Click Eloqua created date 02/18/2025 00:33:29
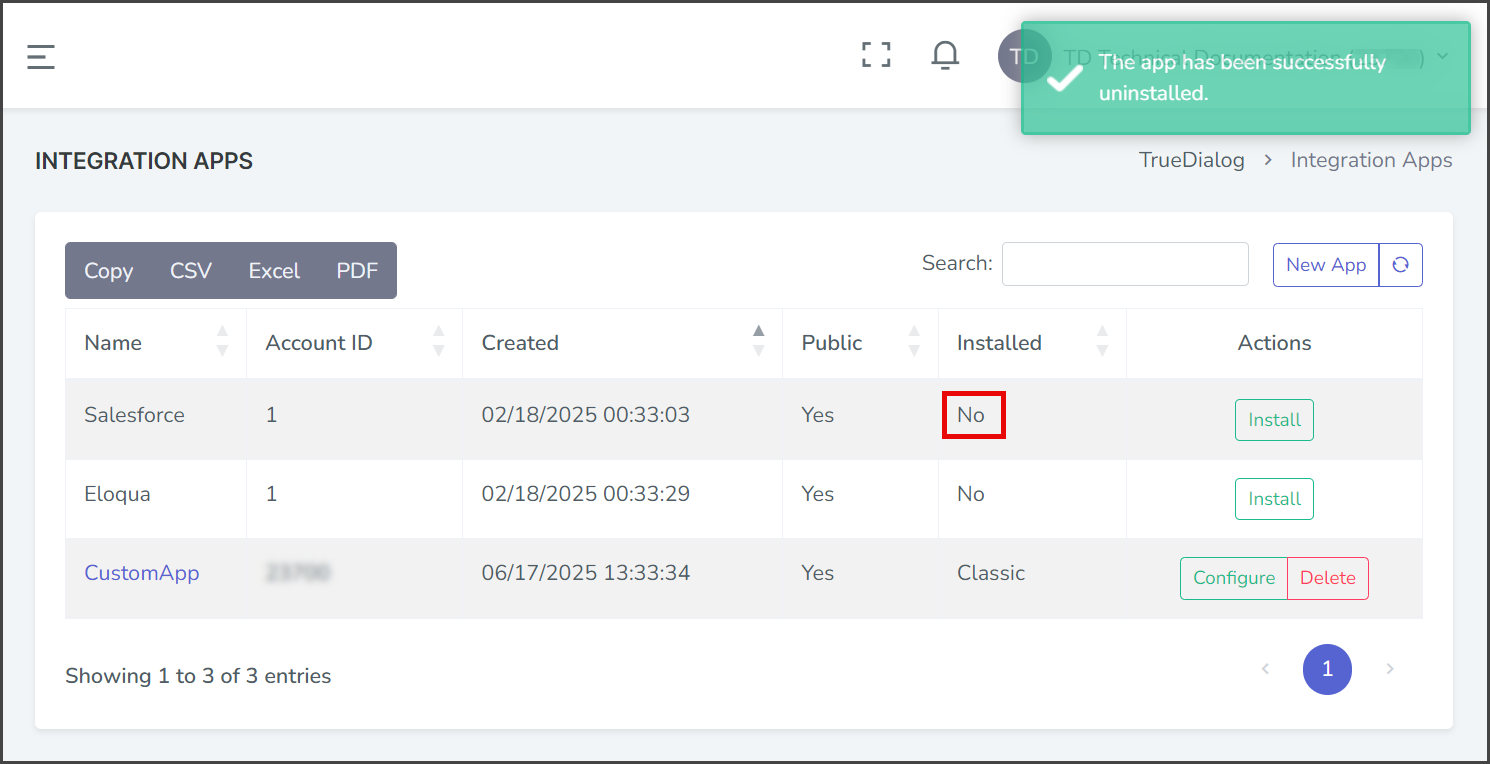 click(586, 494)
